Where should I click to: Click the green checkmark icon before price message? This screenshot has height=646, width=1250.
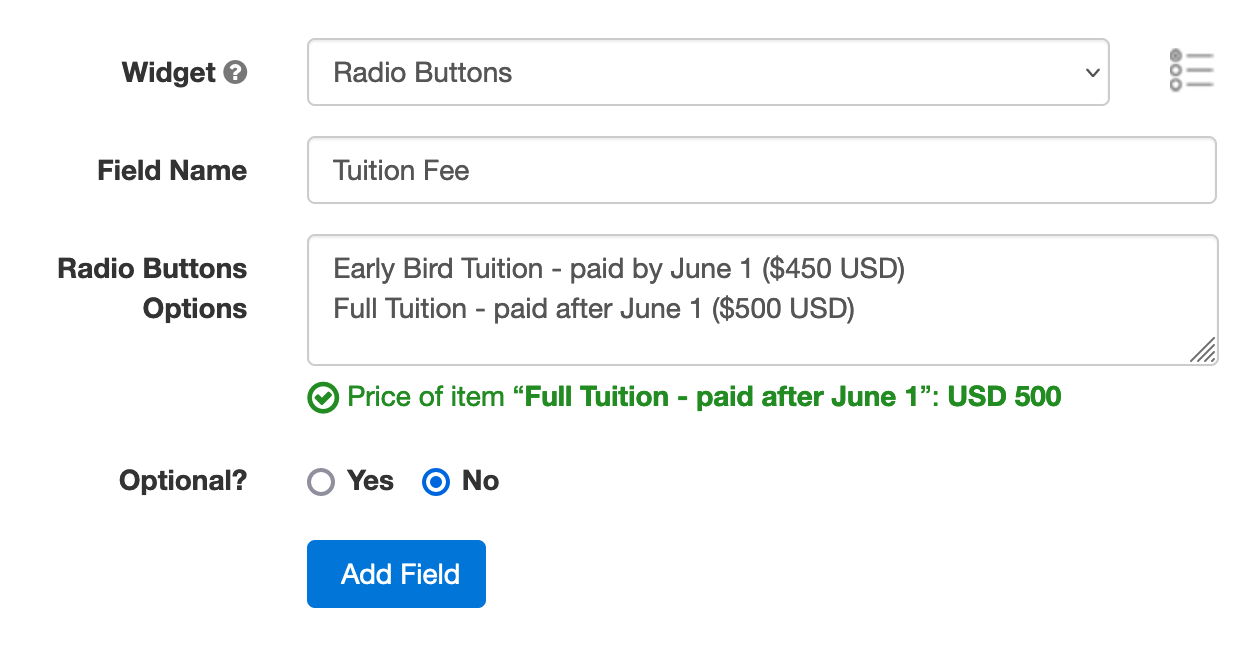coord(323,398)
